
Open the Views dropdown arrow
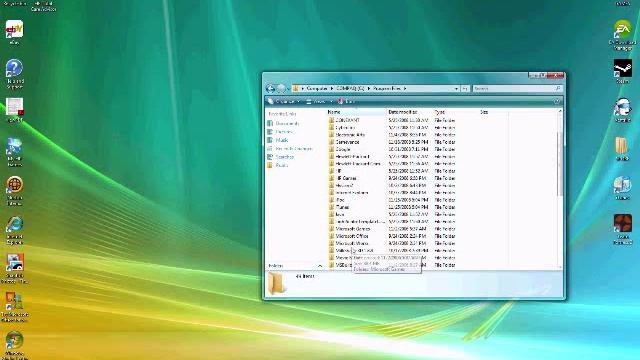pyautogui.click(x=331, y=101)
